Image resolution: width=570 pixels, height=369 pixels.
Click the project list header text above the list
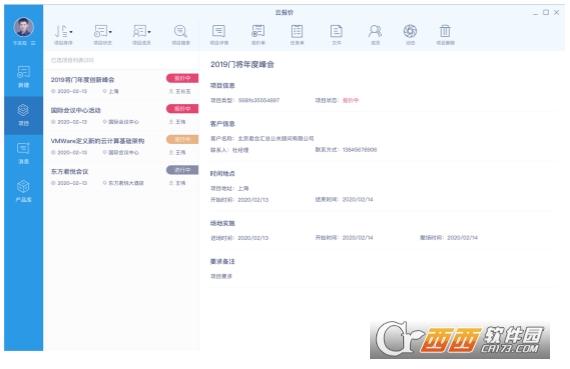(72, 60)
